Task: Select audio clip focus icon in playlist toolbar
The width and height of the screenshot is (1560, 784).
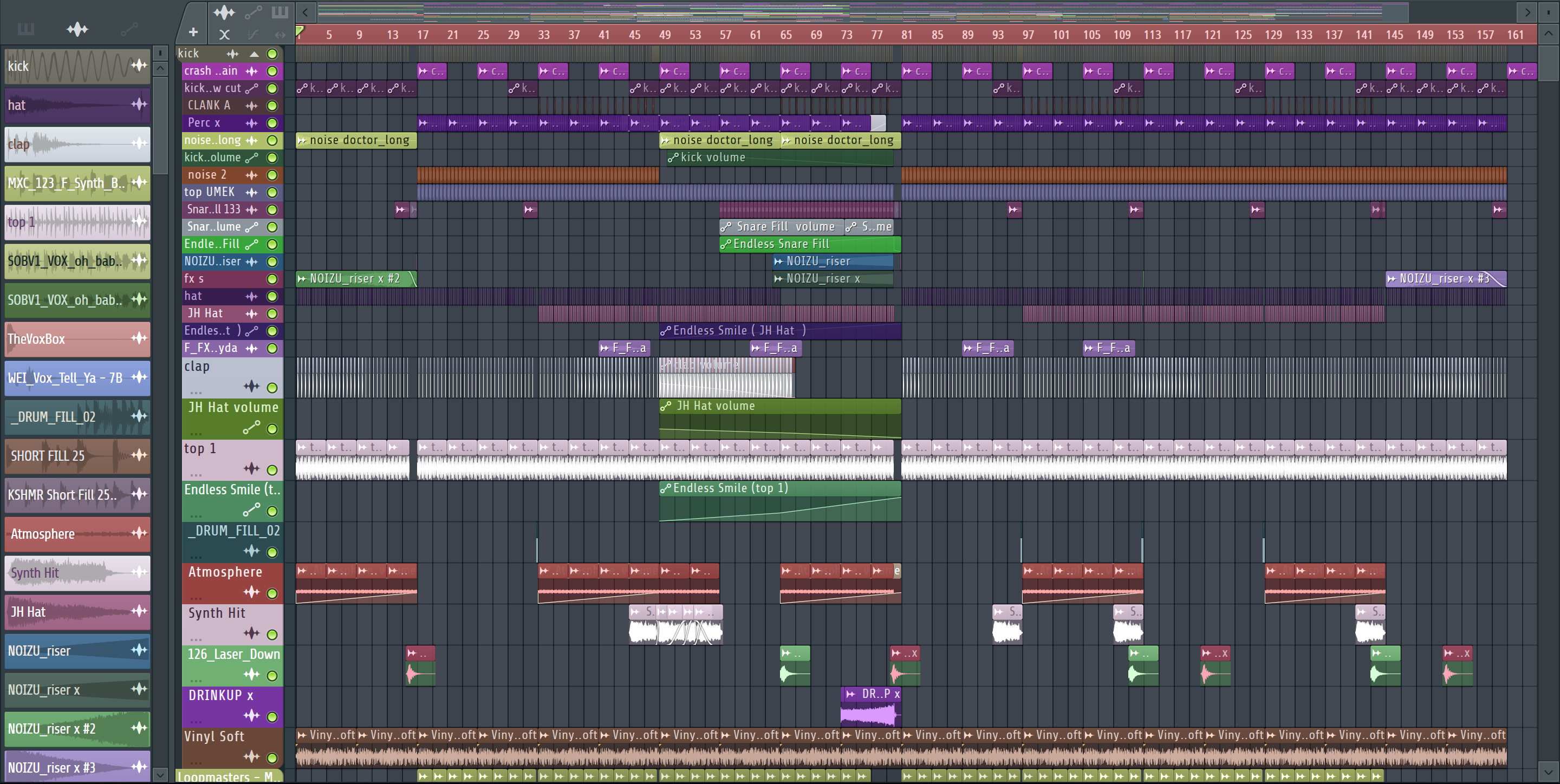Action: [x=224, y=11]
